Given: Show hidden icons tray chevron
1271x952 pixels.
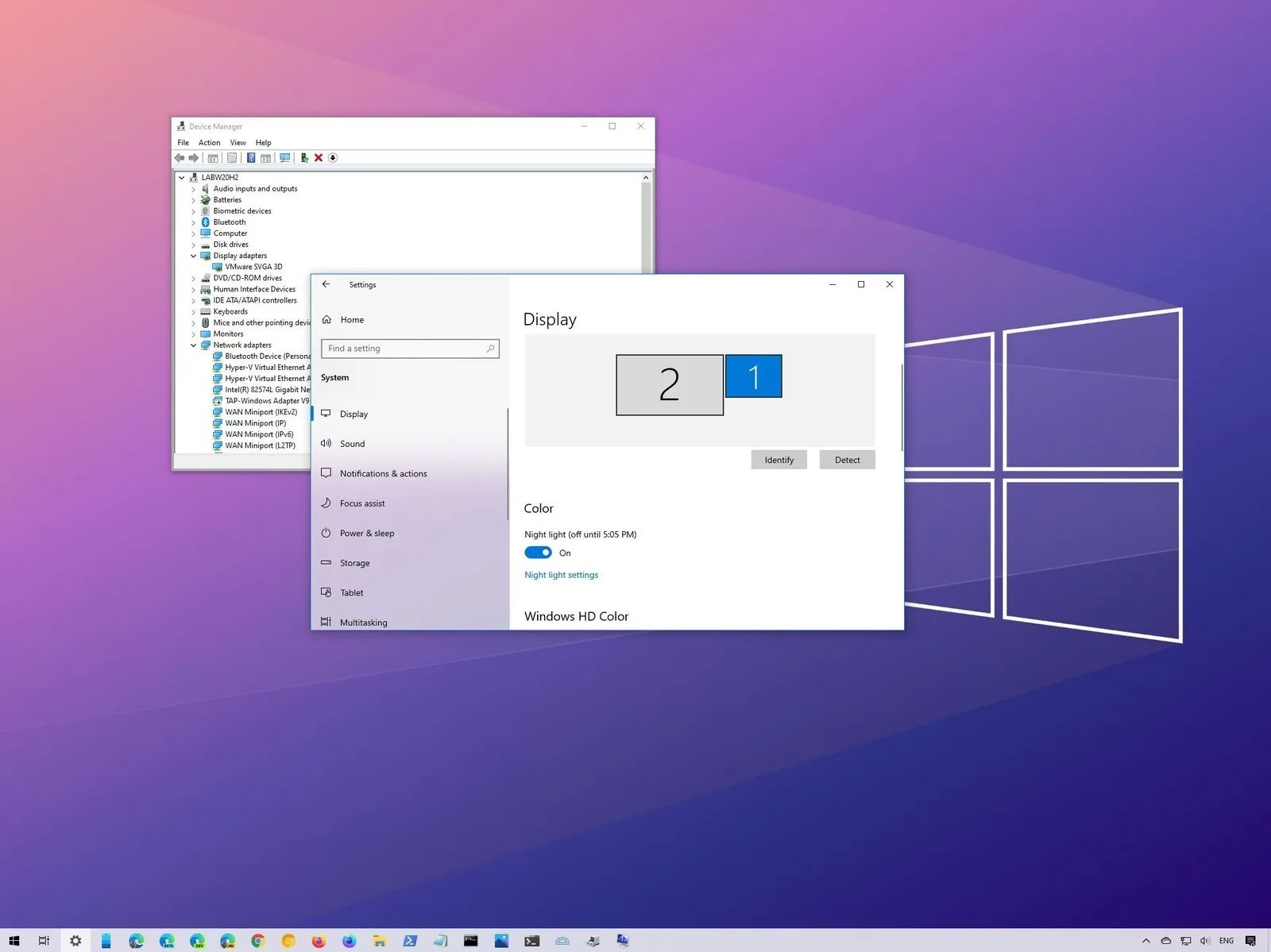Looking at the screenshot, I should pyautogui.click(x=1145, y=941).
